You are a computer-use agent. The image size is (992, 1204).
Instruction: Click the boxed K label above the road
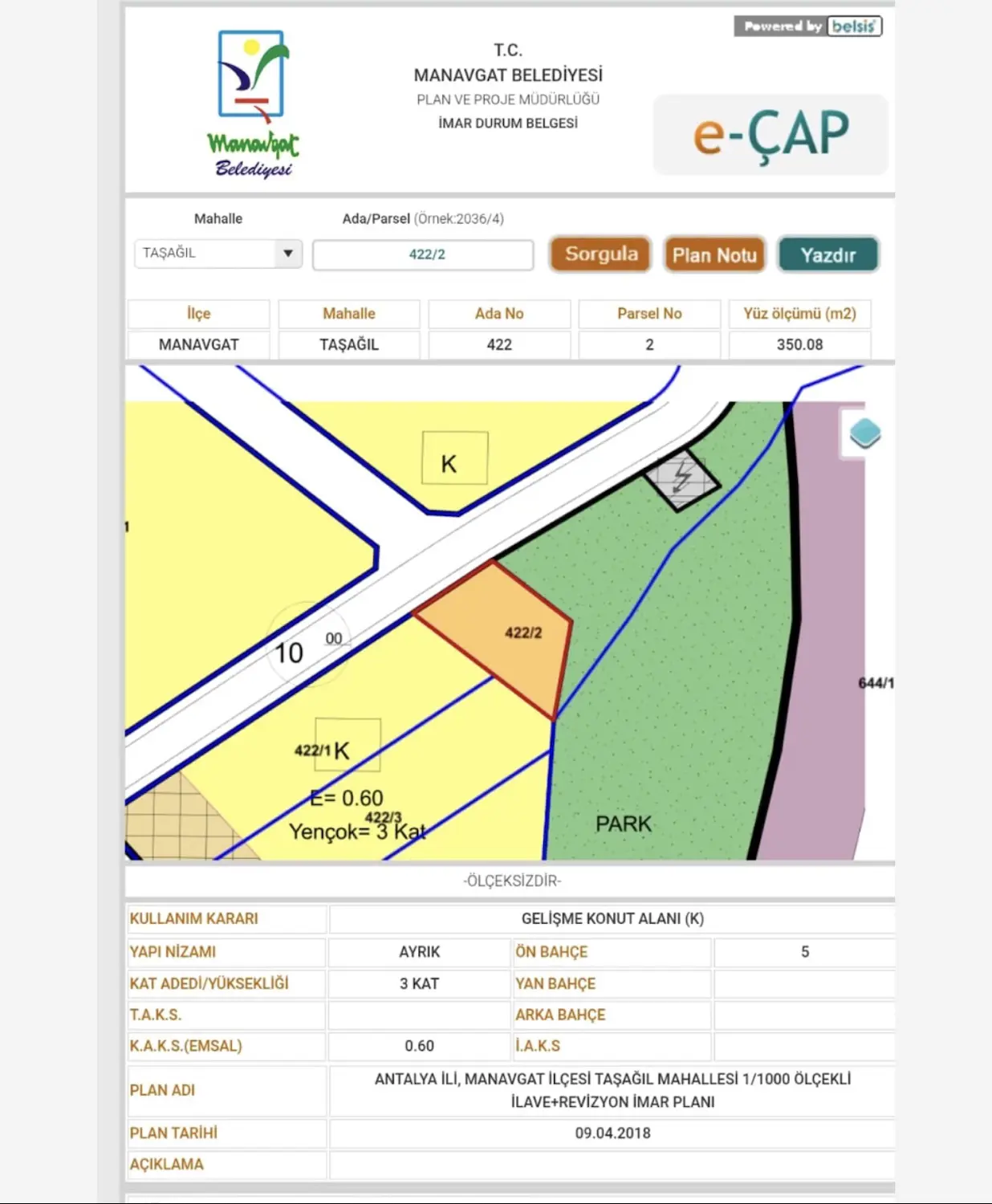454,458
